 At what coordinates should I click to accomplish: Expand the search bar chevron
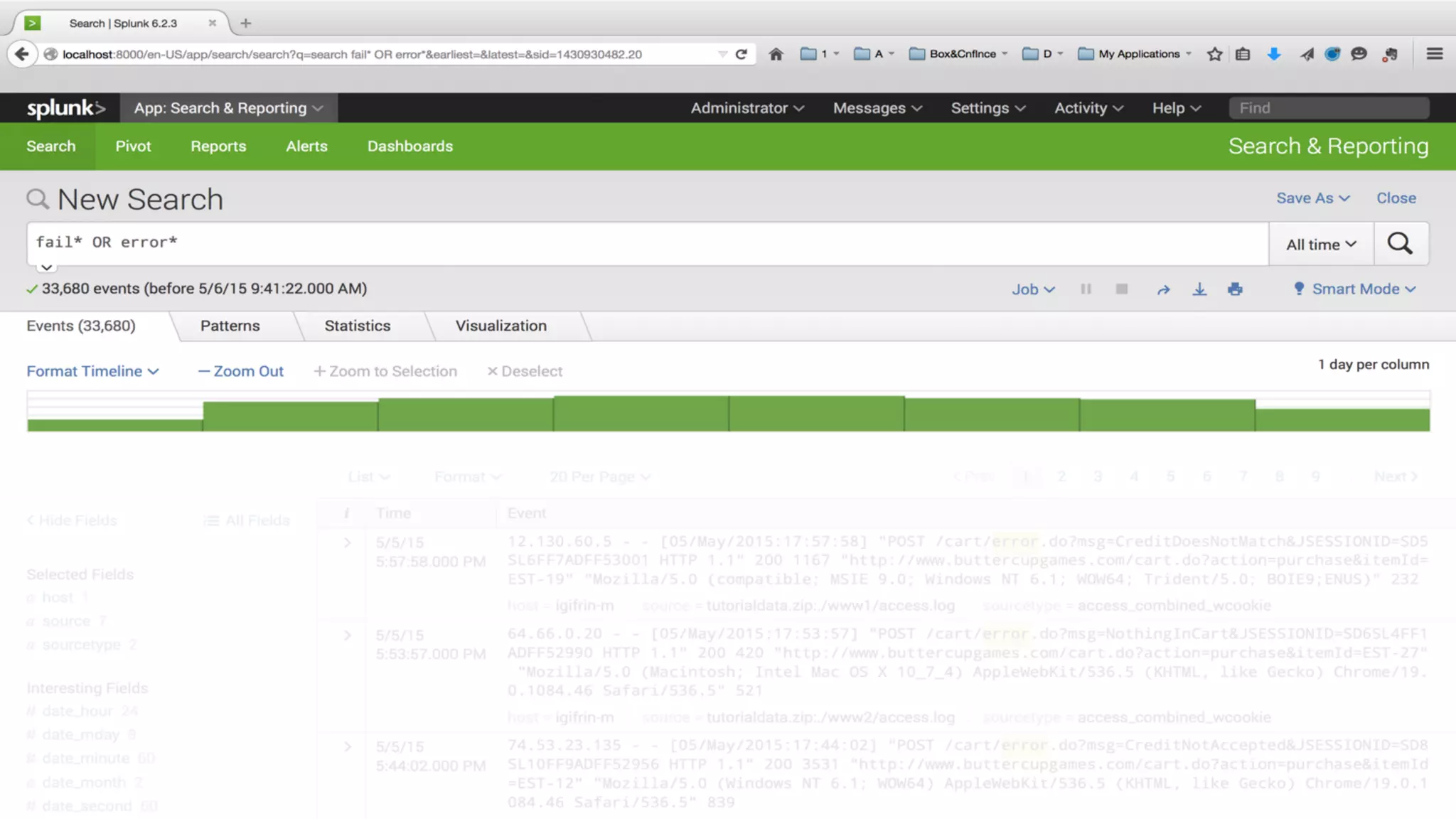pyautogui.click(x=46, y=267)
